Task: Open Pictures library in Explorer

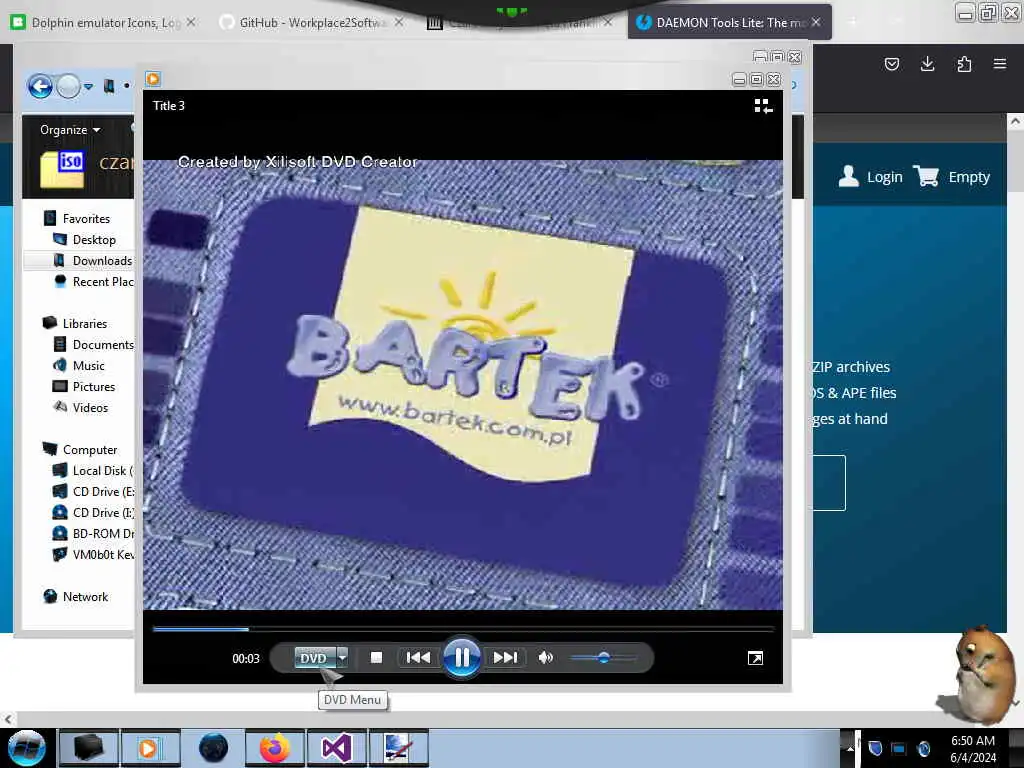Action: point(93,387)
